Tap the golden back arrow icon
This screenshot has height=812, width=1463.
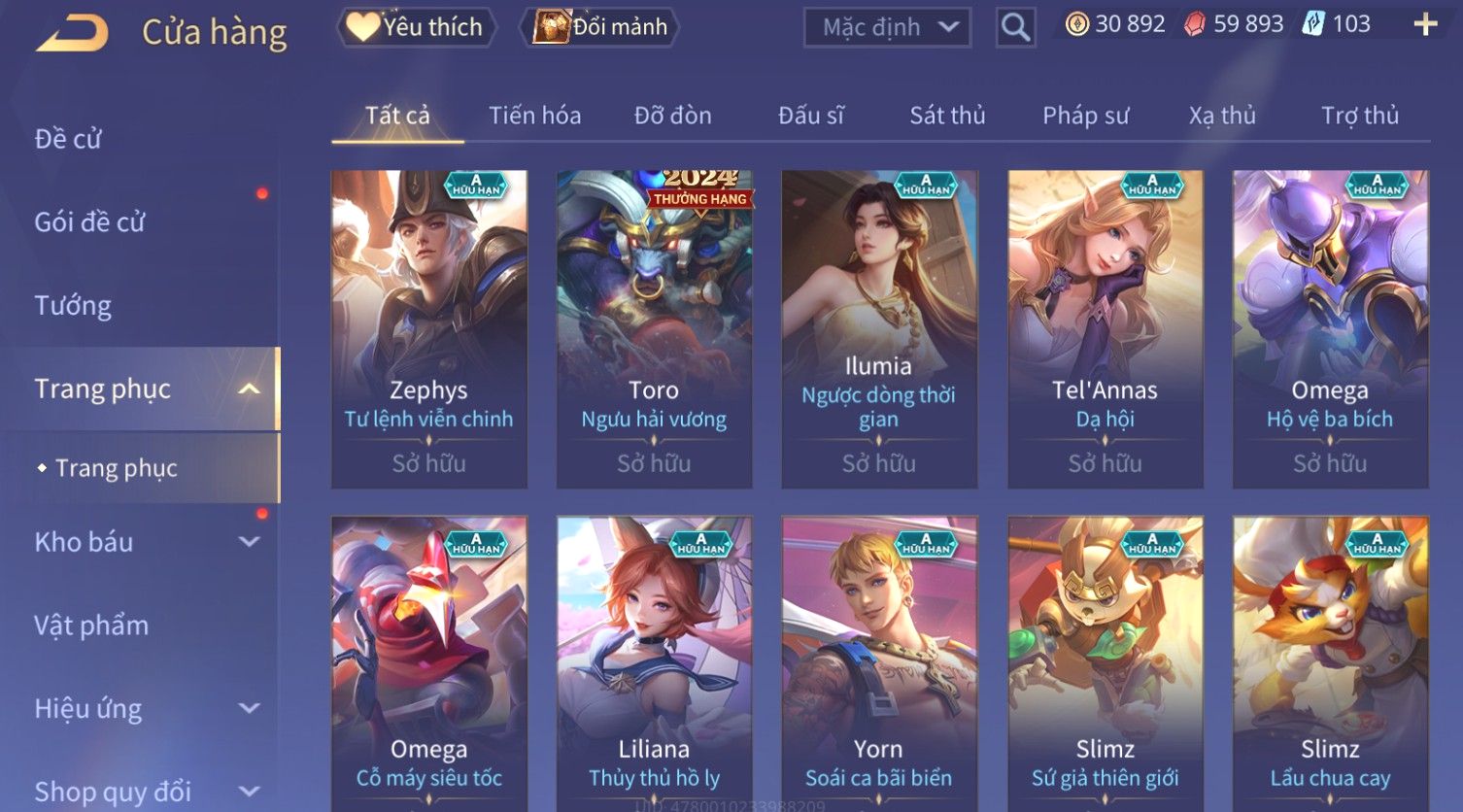(x=72, y=33)
